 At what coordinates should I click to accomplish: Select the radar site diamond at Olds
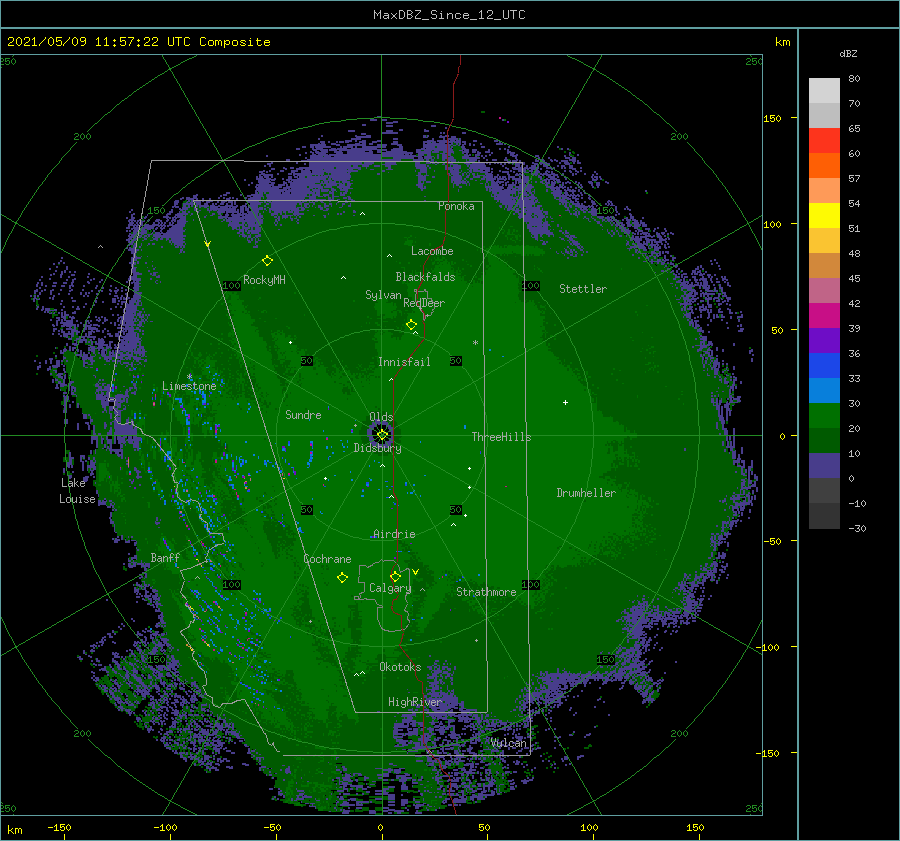382,435
